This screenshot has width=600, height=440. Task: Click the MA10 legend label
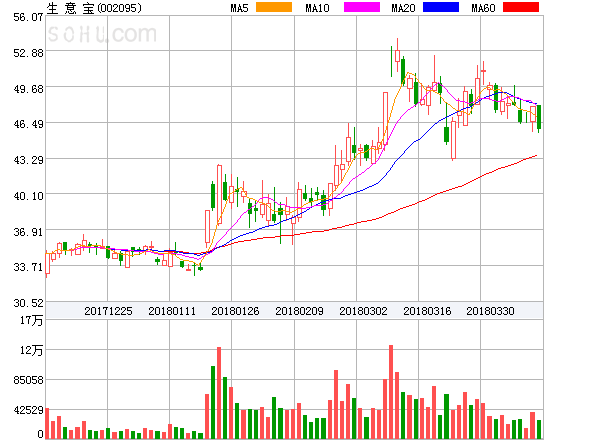click(317, 8)
